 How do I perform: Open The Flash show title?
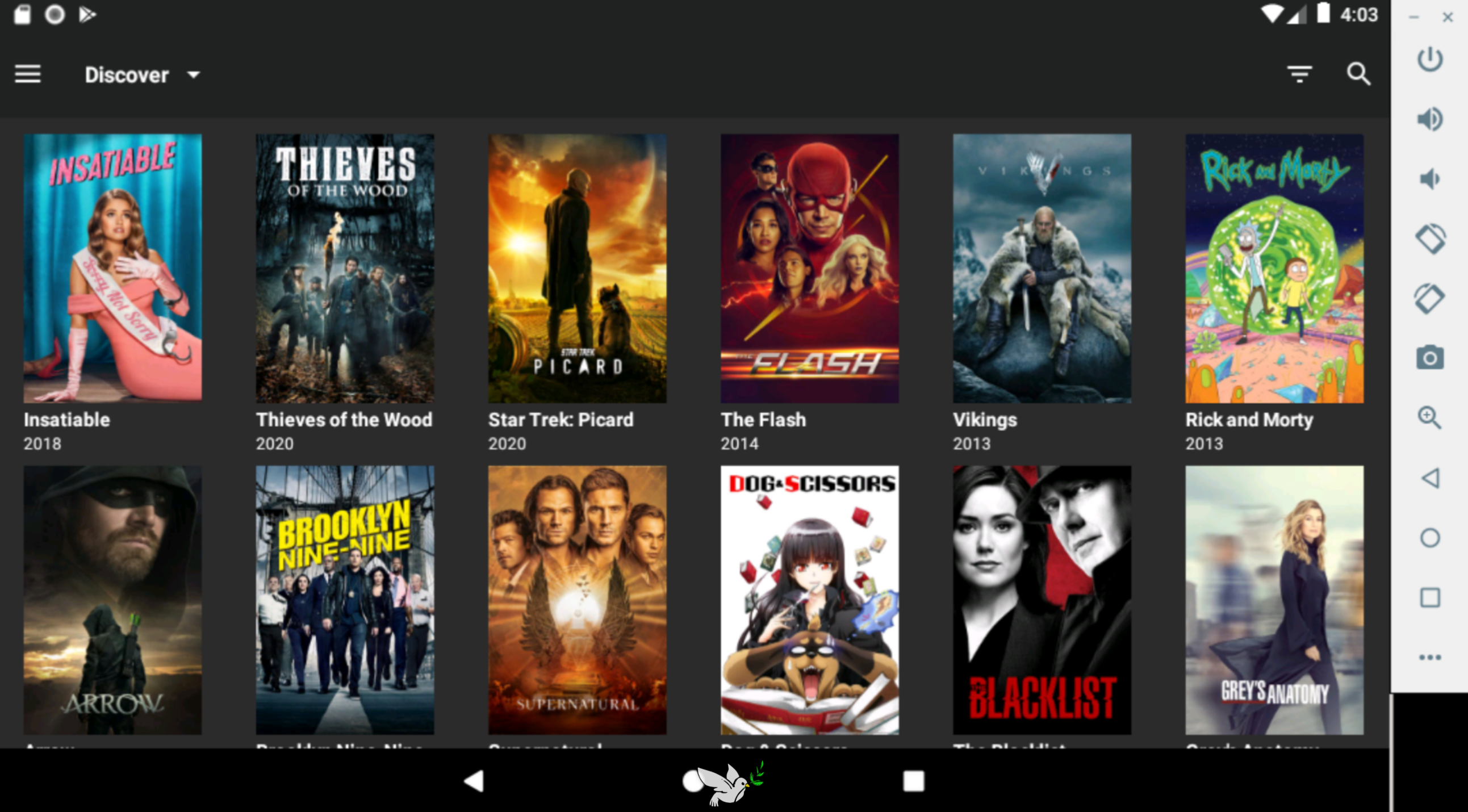tap(763, 420)
